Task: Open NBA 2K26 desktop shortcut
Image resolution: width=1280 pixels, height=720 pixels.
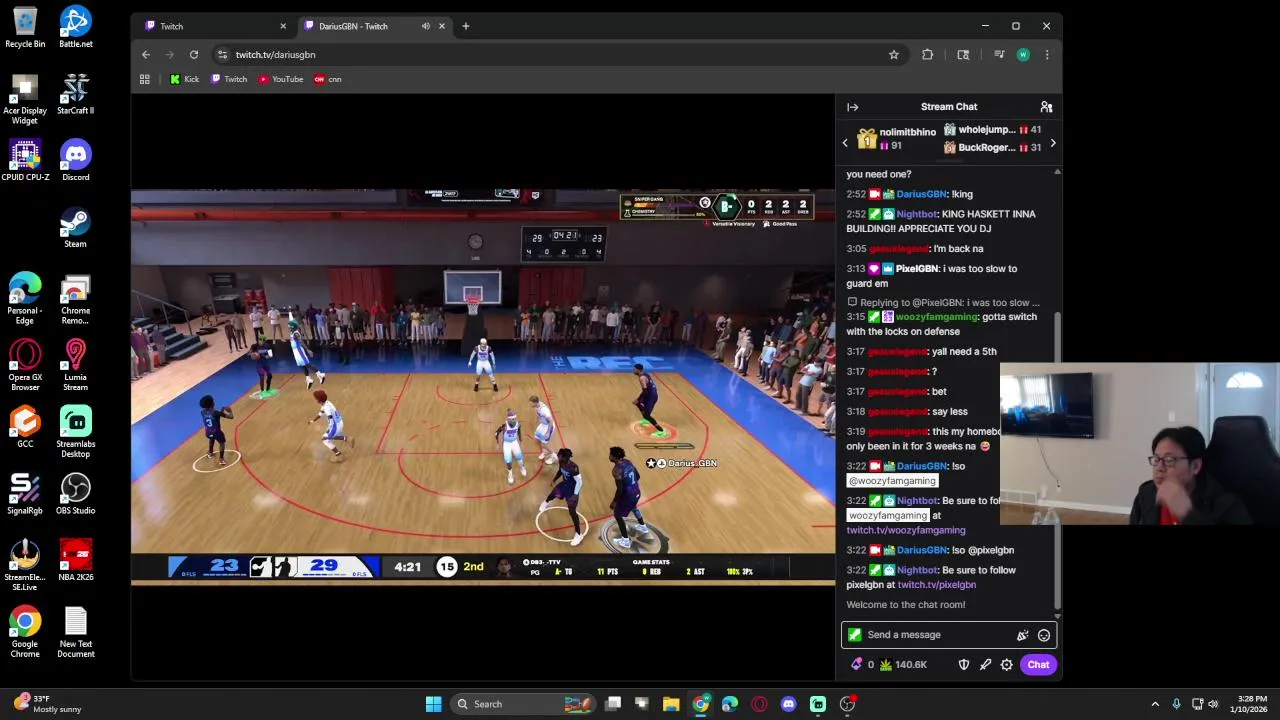Action: pyautogui.click(x=76, y=559)
